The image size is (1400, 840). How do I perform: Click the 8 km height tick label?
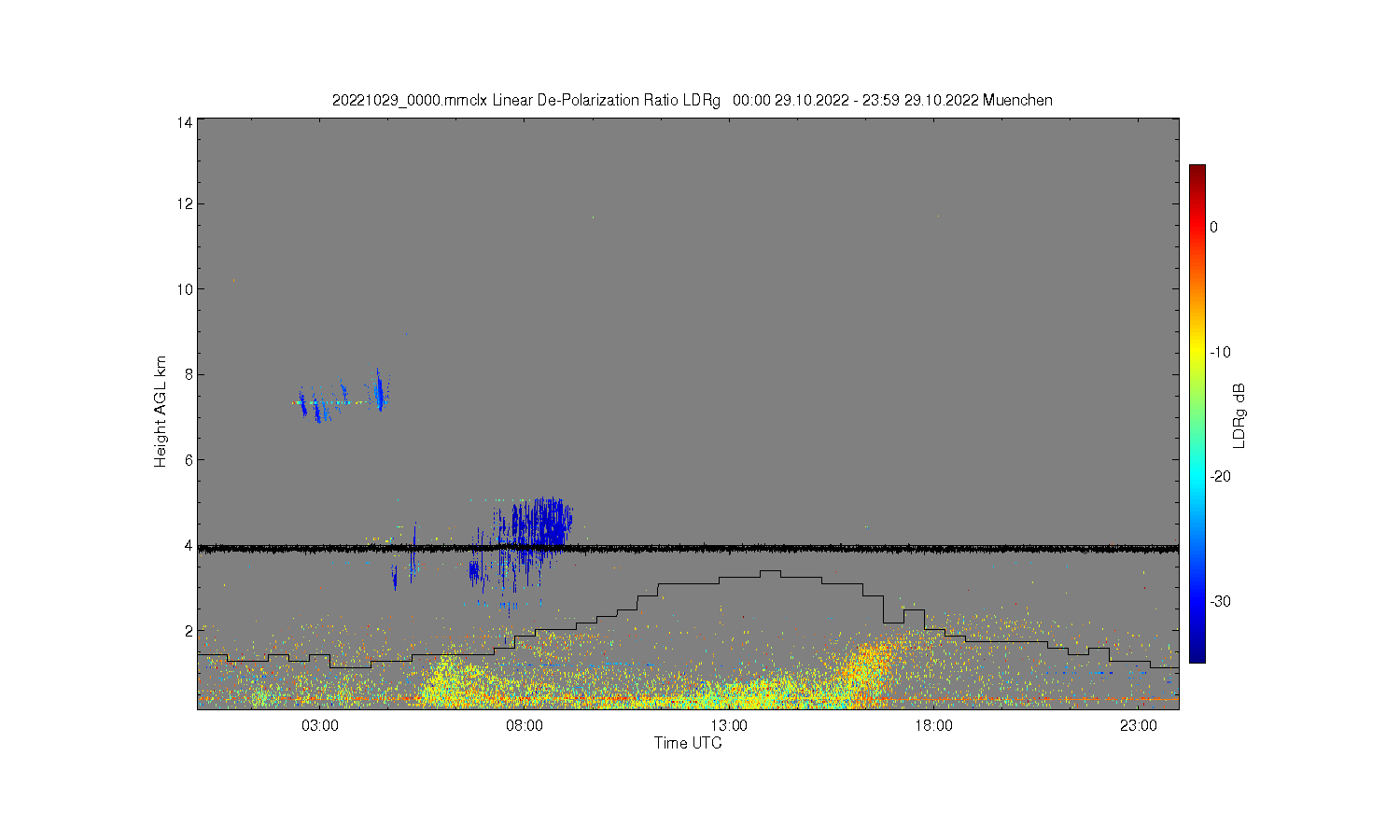tap(189, 374)
